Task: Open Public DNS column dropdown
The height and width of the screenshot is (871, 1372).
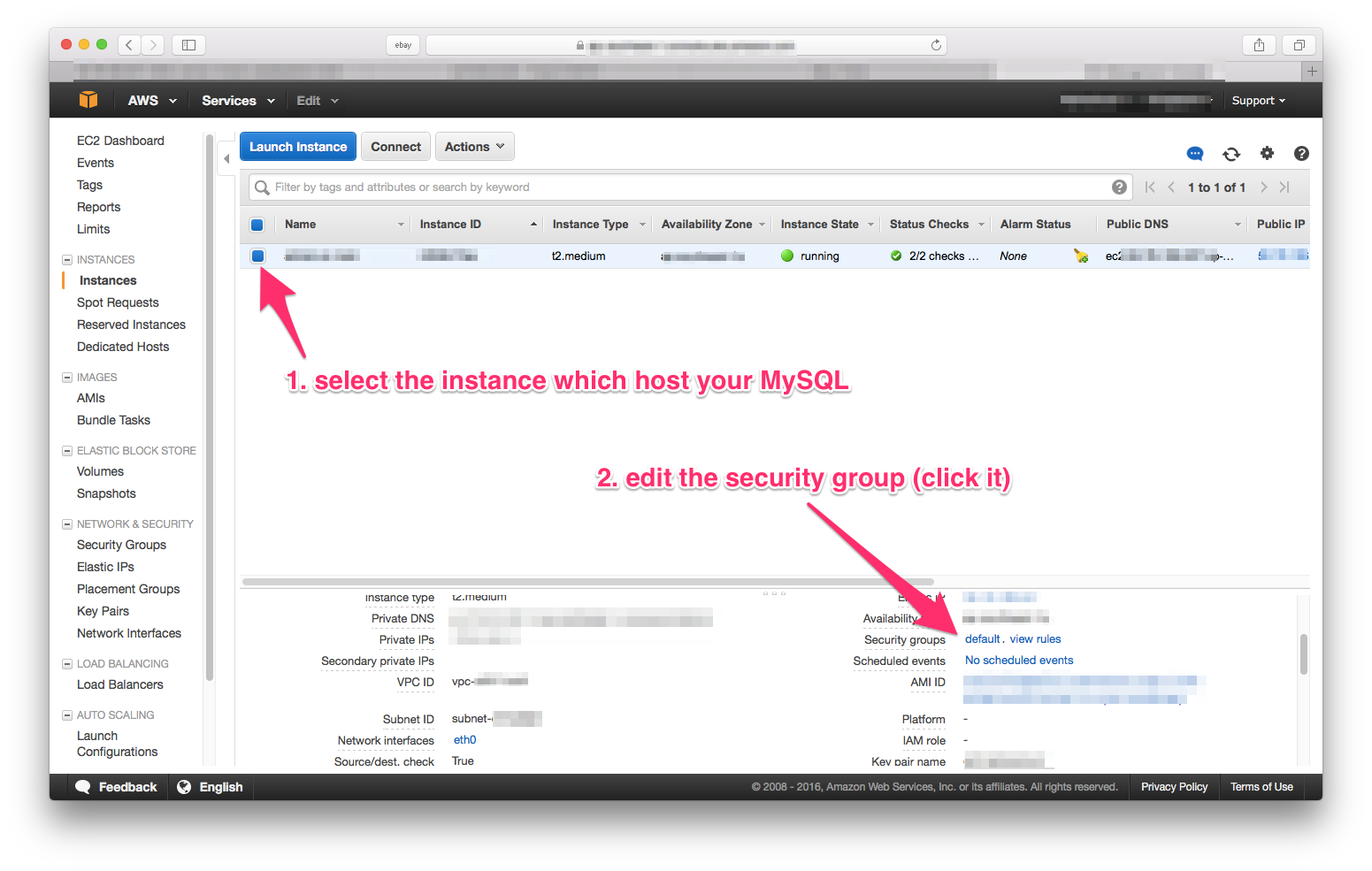Action: 1238,225
